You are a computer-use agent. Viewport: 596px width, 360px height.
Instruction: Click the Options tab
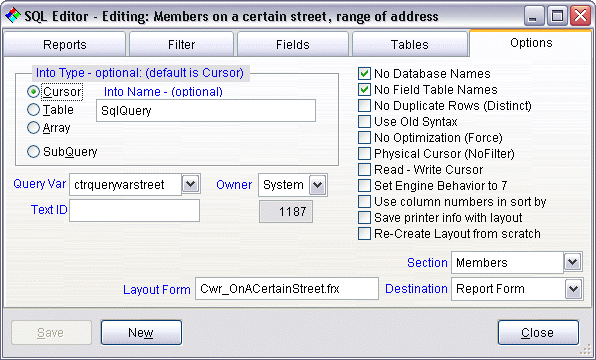[x=531, y=43]
